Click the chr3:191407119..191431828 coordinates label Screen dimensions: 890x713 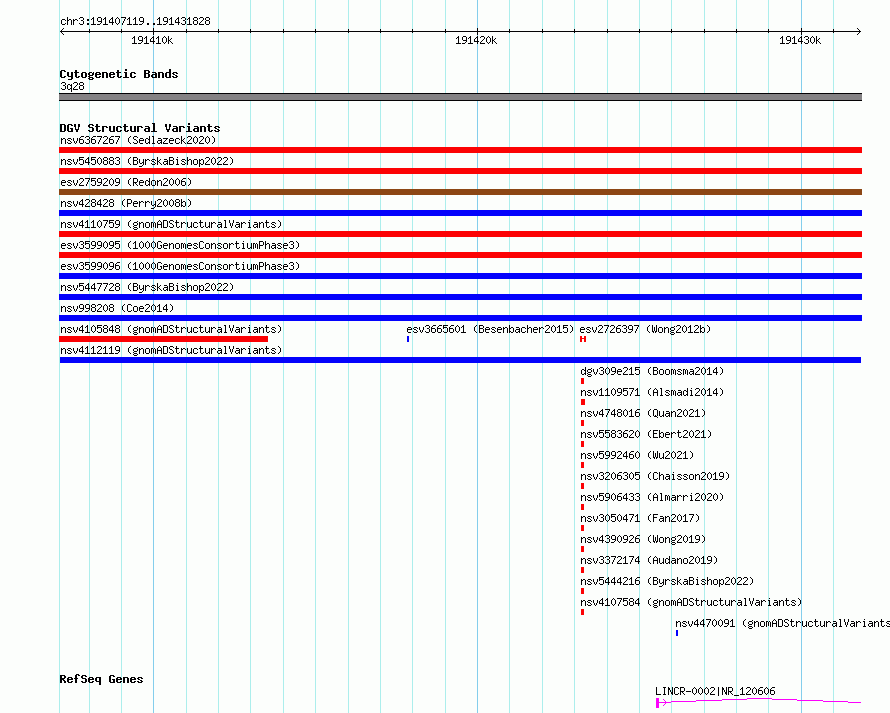(x=135, y=21)
